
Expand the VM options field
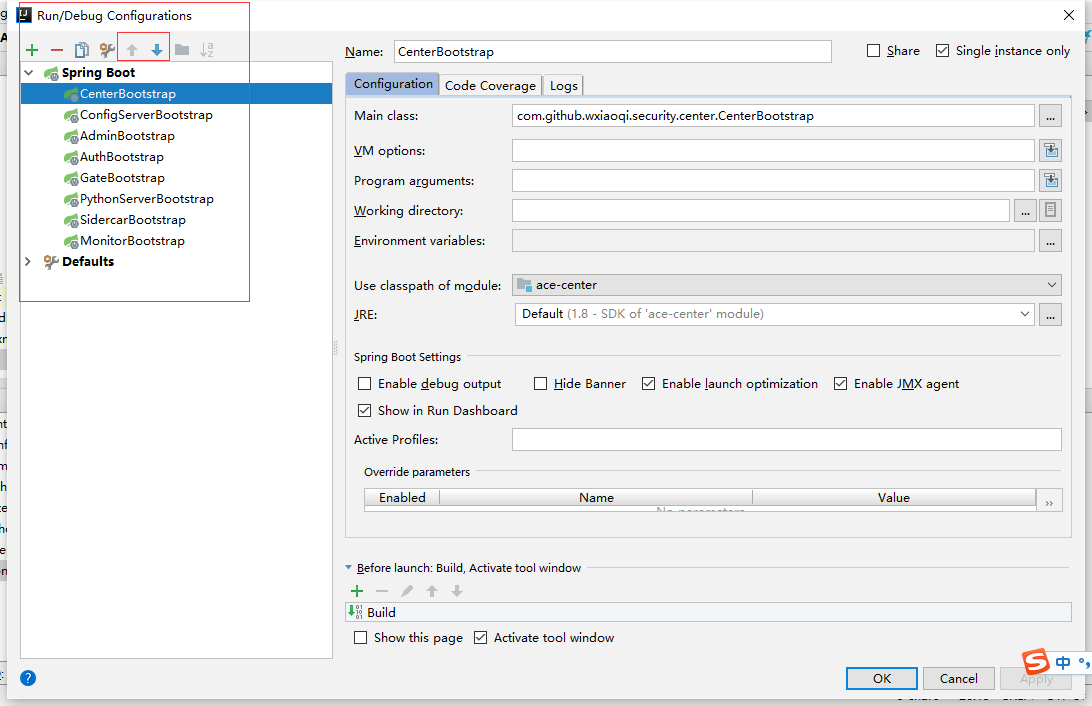1050,150
